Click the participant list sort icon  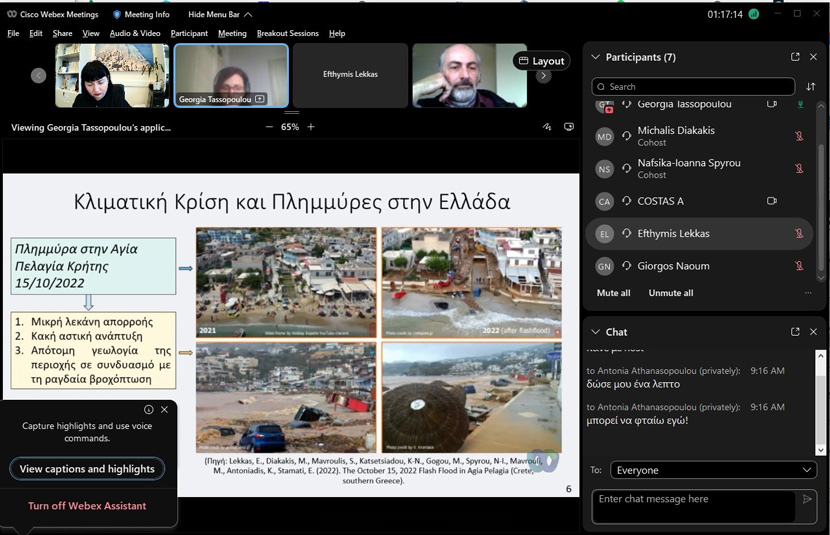tap(811, 87)
